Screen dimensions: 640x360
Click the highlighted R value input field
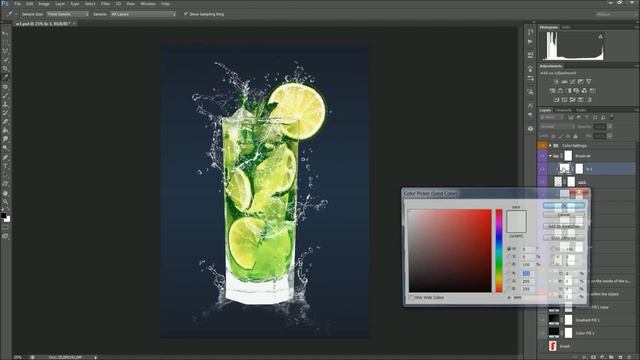coord(527,273)
